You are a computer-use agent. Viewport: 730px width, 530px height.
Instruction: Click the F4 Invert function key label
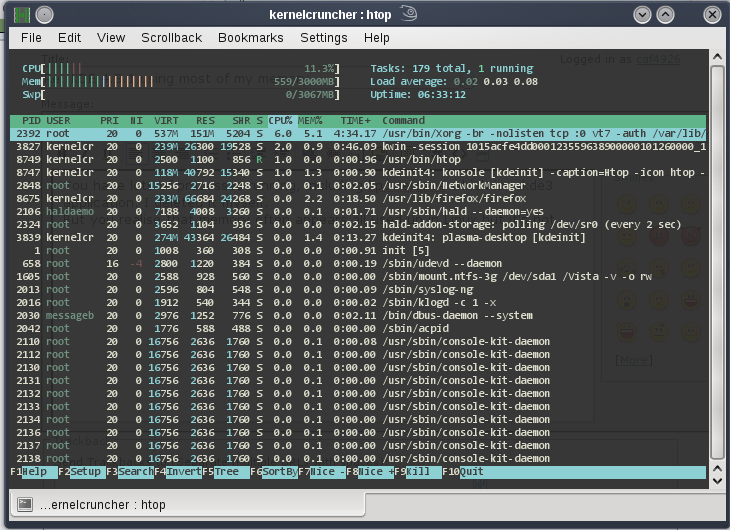pos(178,472)
